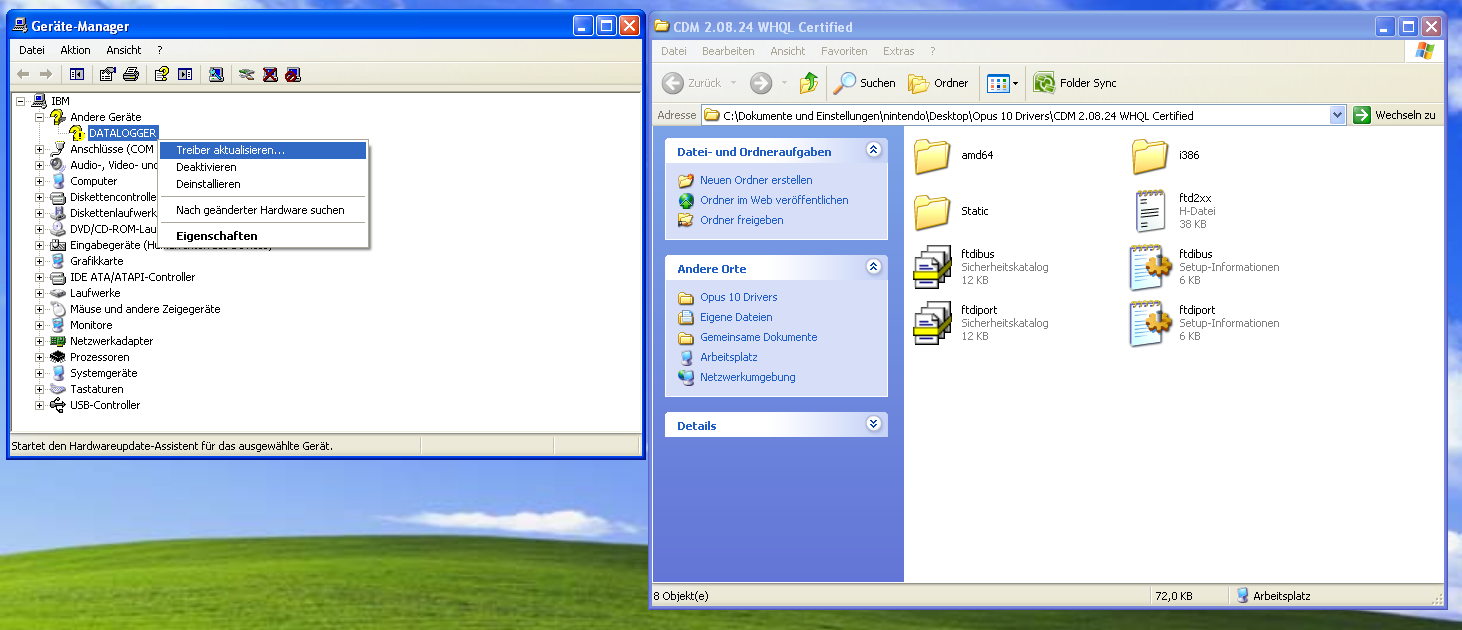Click the update driver toolbar icon
Screen dimensions: 1462x630
(247, 74)
